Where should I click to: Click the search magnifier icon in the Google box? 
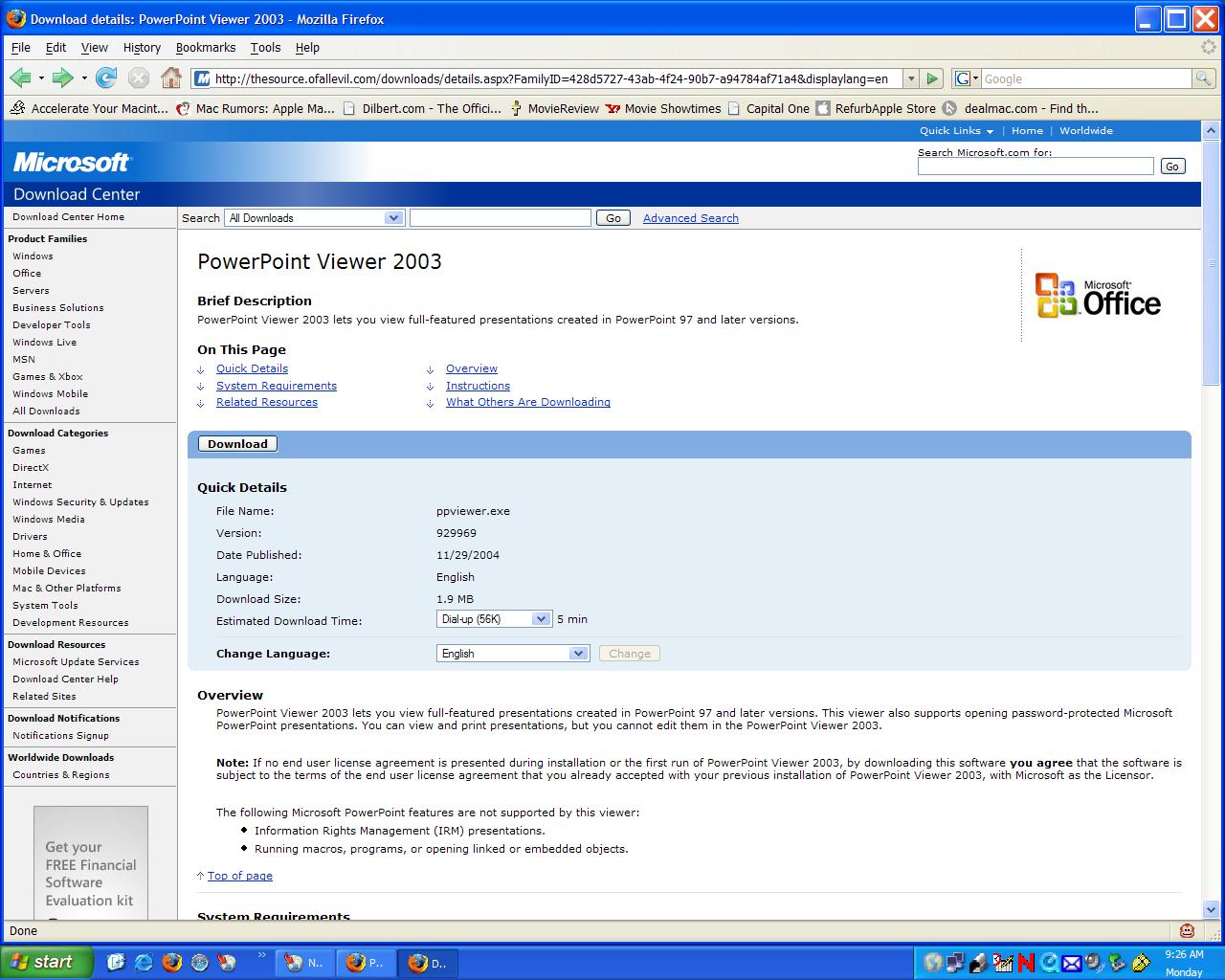coord(1203,78)
